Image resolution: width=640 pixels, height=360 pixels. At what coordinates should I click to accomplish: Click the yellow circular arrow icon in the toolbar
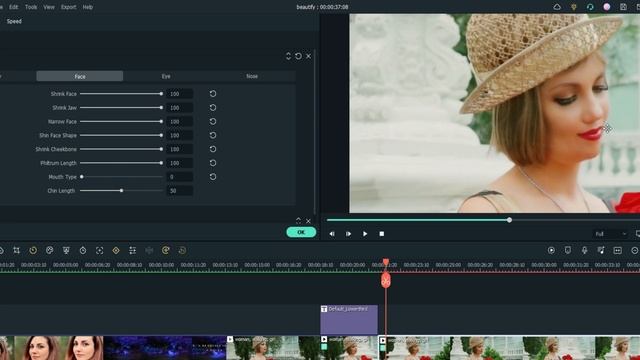166,250
